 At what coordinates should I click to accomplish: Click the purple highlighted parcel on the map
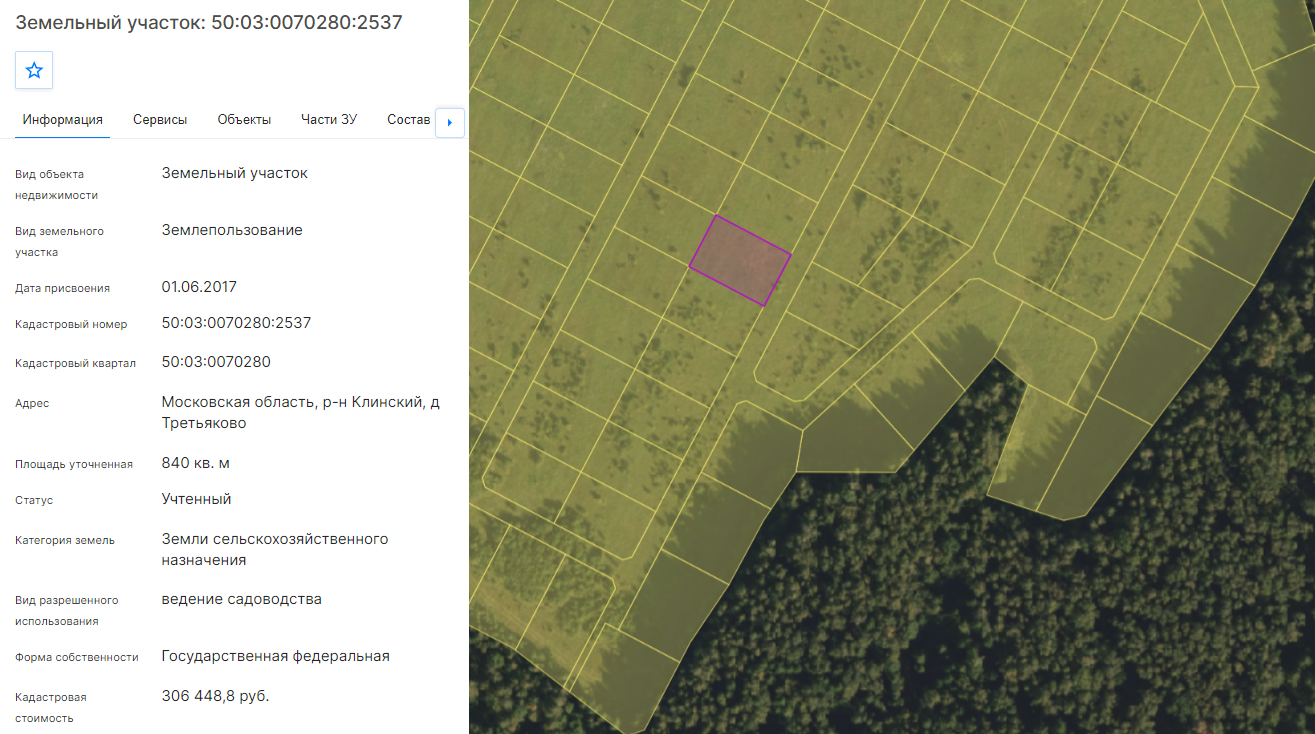741,261
